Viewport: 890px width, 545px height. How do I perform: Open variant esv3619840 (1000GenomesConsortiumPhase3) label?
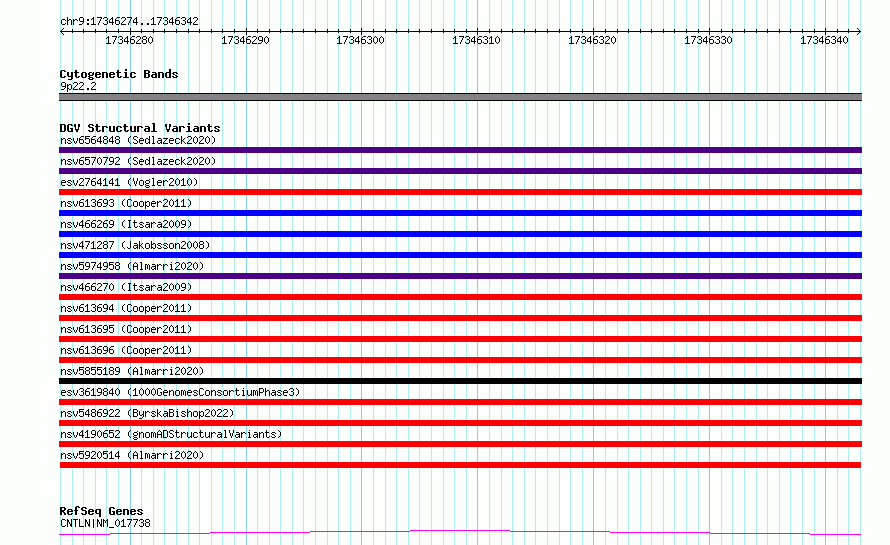tap(180, 392)
